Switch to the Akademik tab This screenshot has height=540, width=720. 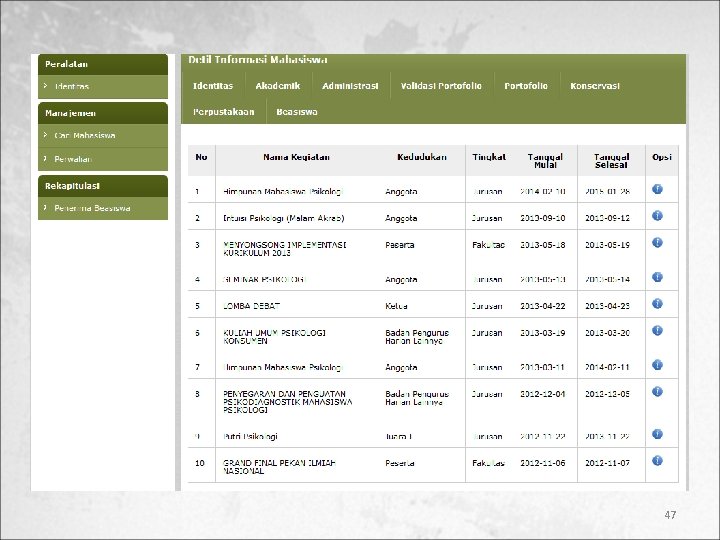[x=278, y=86]
